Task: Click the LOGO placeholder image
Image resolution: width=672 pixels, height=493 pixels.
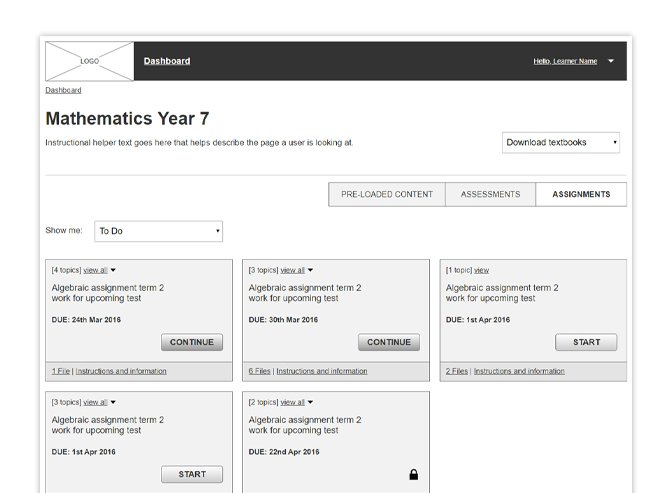Action: tap(90, 61)
